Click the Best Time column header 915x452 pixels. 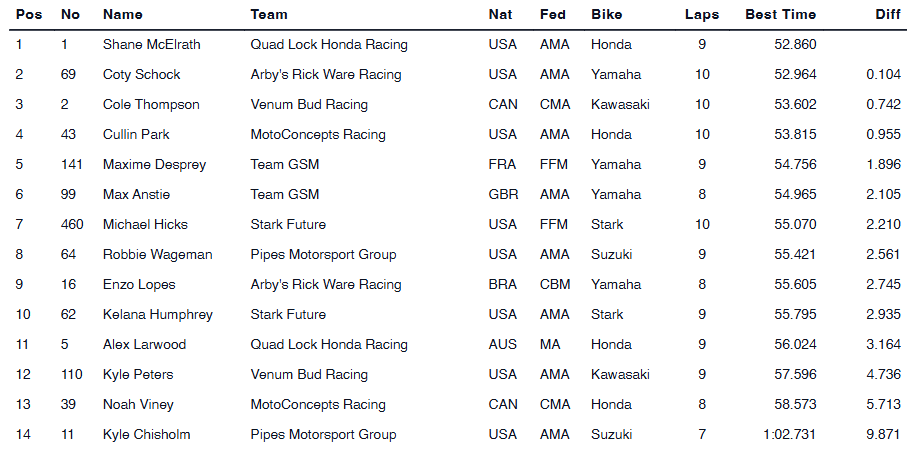(780, 15)
